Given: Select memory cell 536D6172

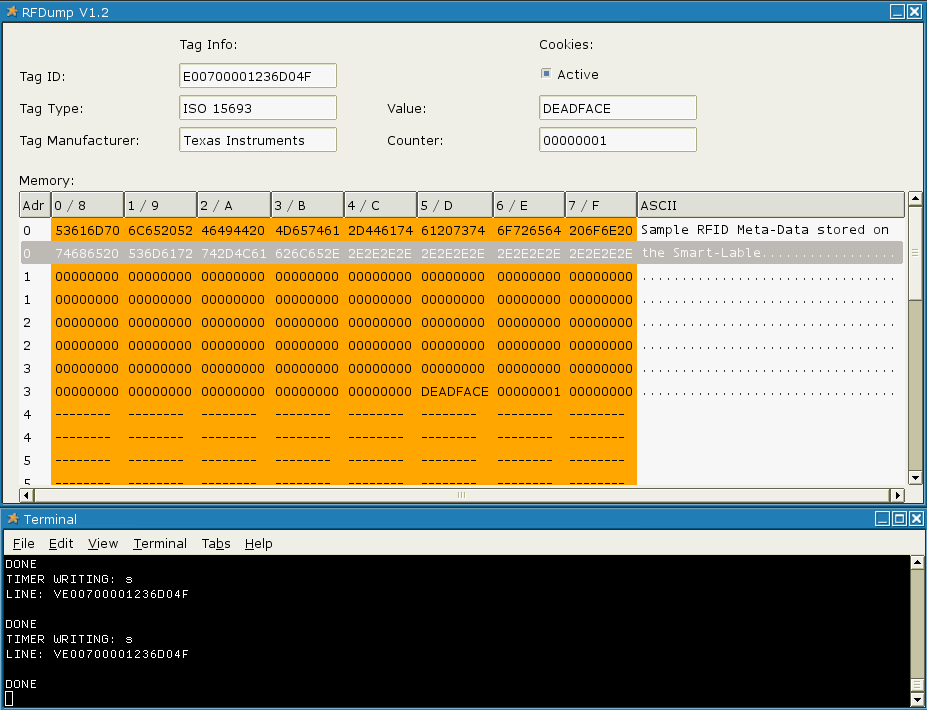Looking at the screenshot, I should tap(160, 253).
